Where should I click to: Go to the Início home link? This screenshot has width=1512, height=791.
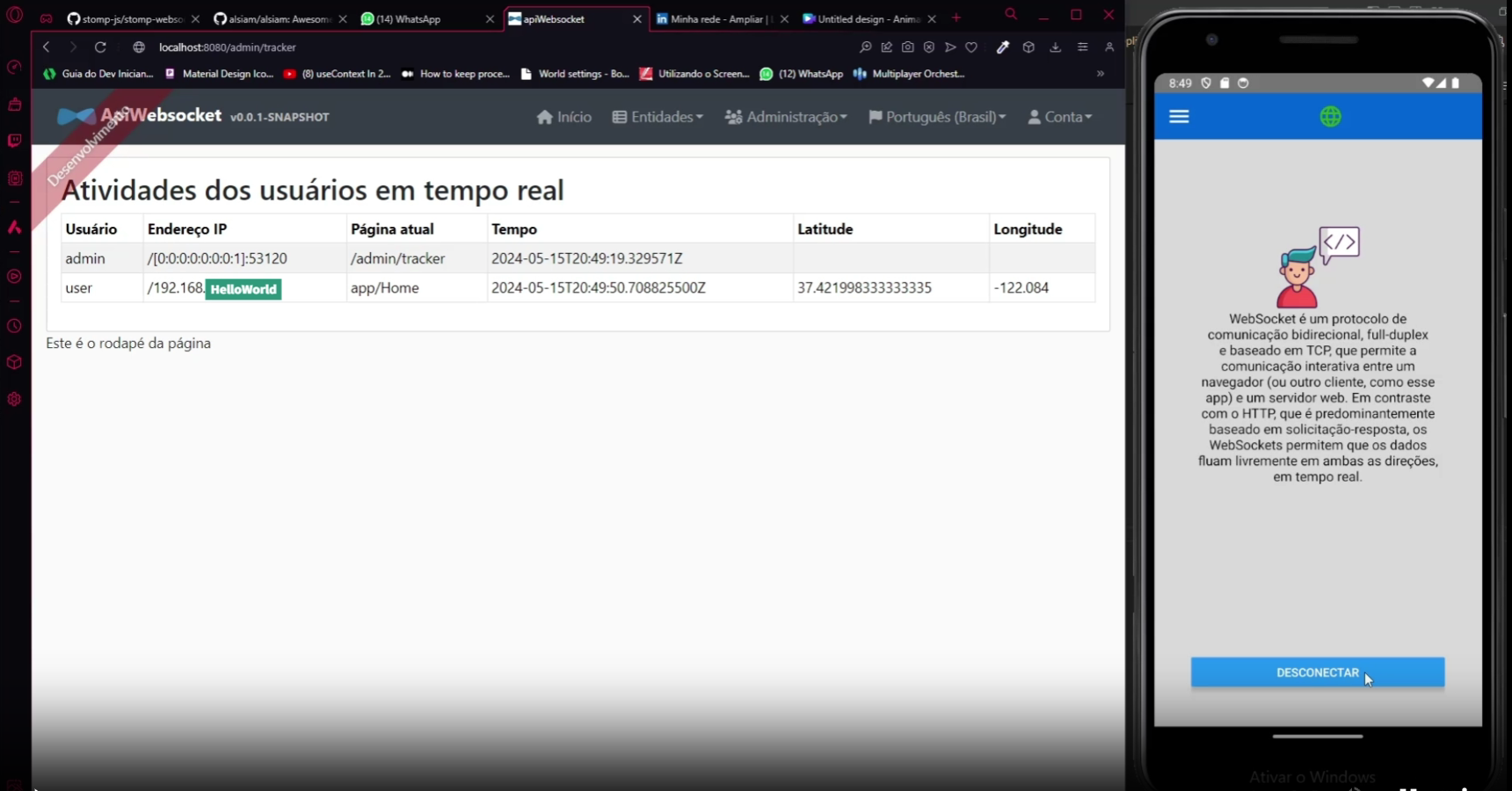click(563, 117)
